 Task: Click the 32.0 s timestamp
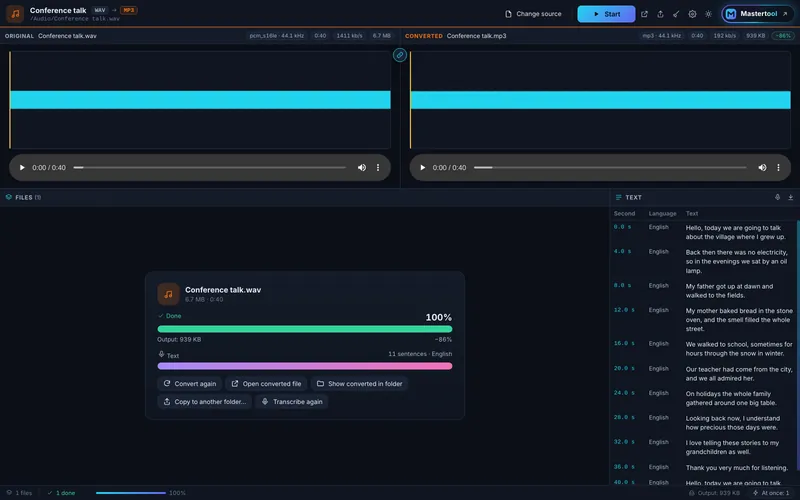(624, 442)
